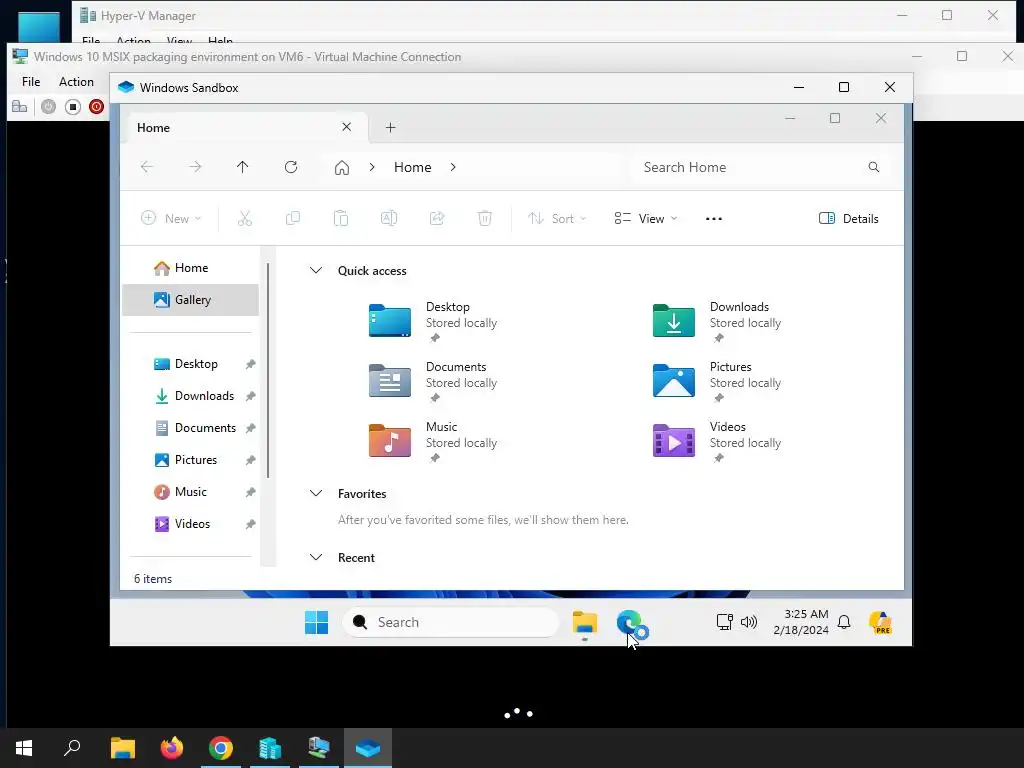The image size is (1024, 768).
Task: Click the Copy icon in toolbar
Action: 293,218
